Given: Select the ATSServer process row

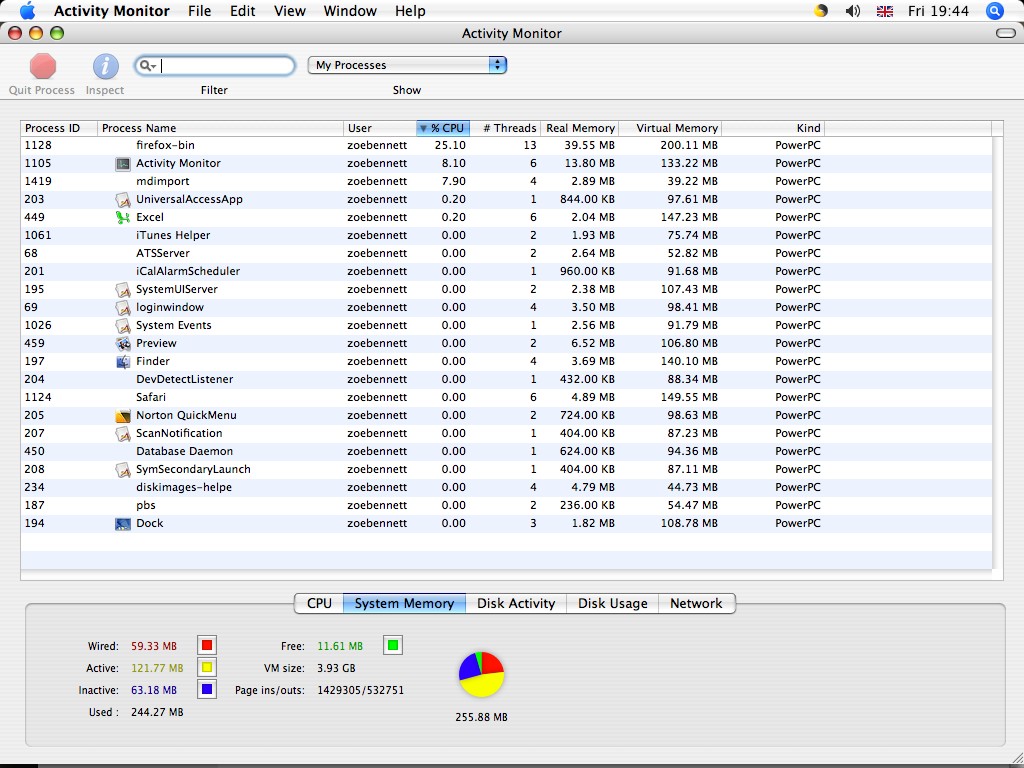Looking at the screenshot, I should (x=507, y=253).
